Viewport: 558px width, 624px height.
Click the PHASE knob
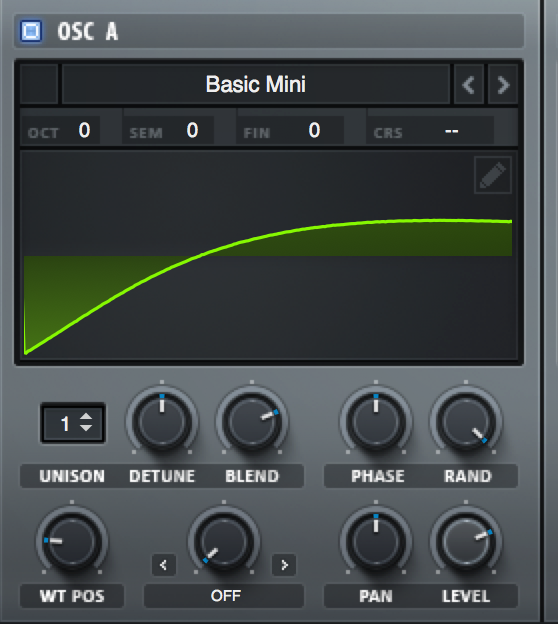point(376,421)
